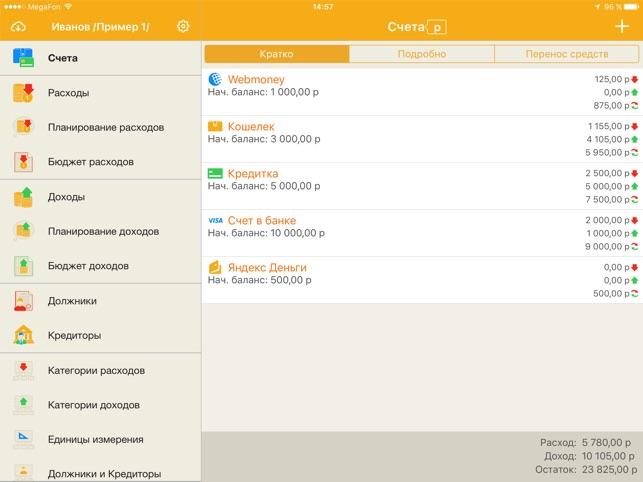Click the Webmoney globe icon

[x=215, y=79]
